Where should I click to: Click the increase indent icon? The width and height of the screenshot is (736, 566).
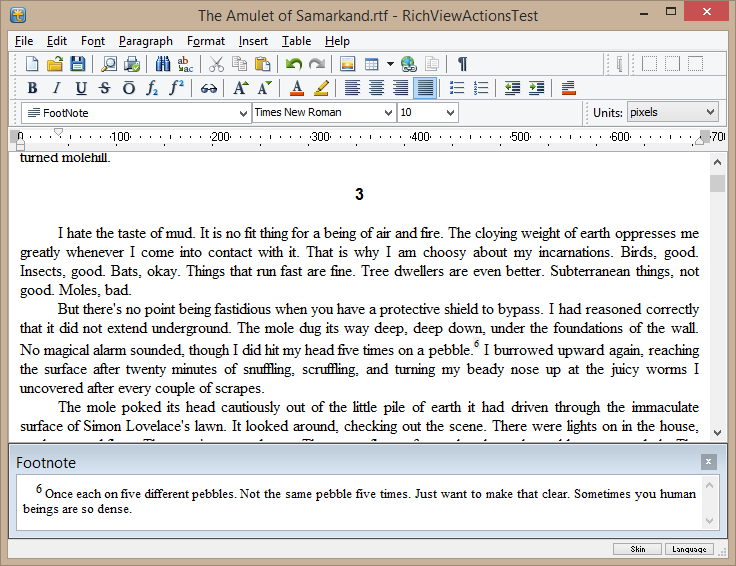click(x=536, y=88)
